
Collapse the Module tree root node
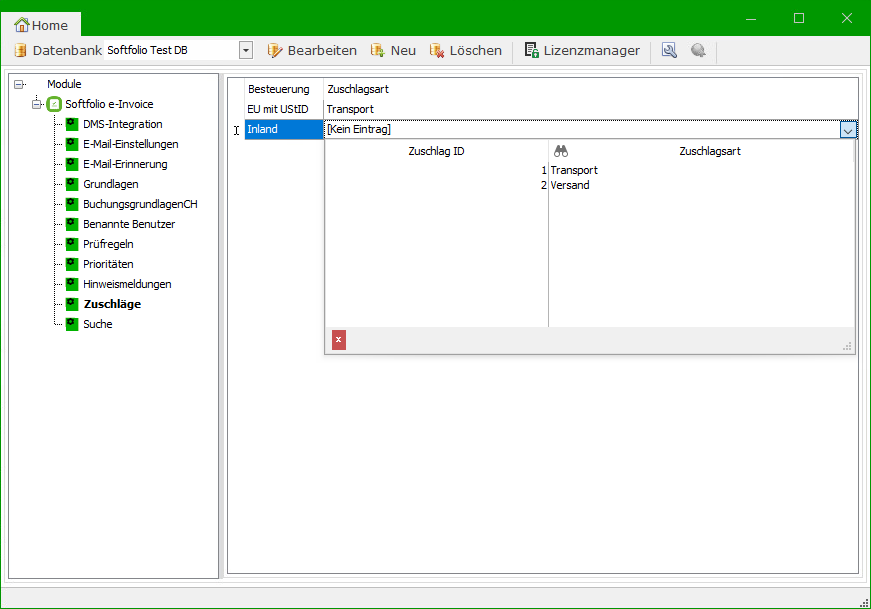point(19,84)
